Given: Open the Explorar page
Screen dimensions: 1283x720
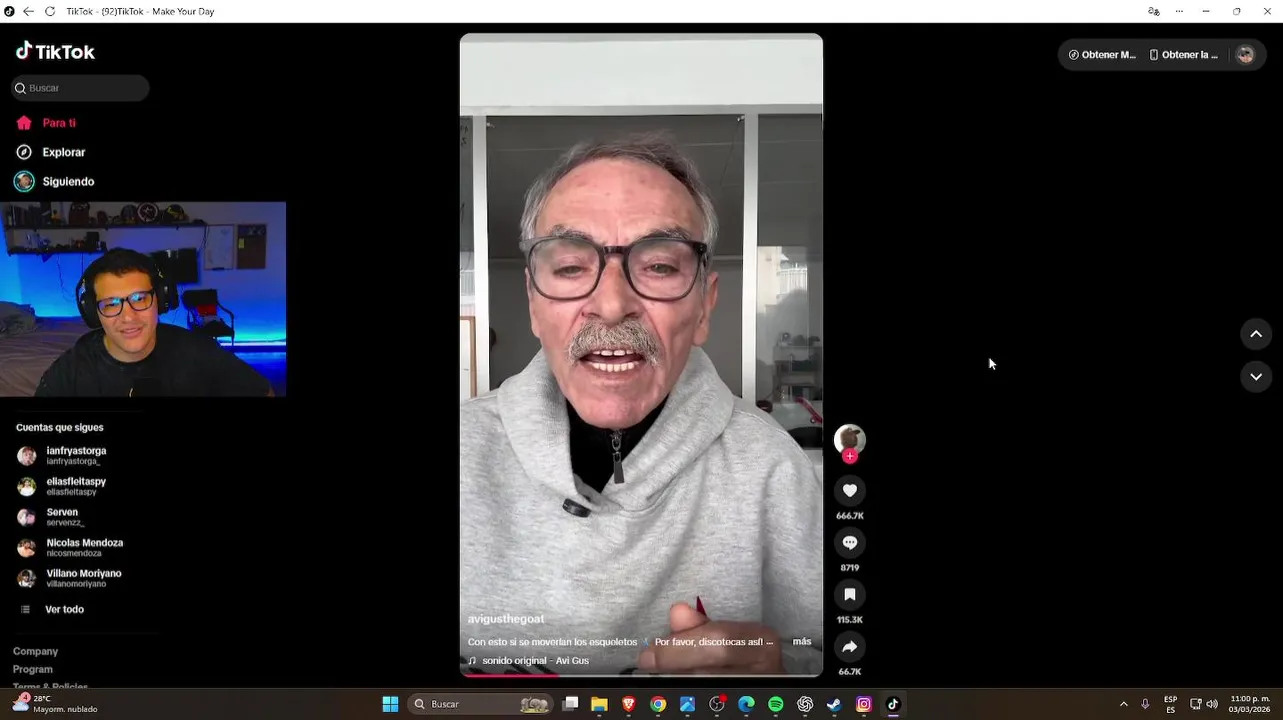Looking at the screenshot, I should (x=64, y=152).
